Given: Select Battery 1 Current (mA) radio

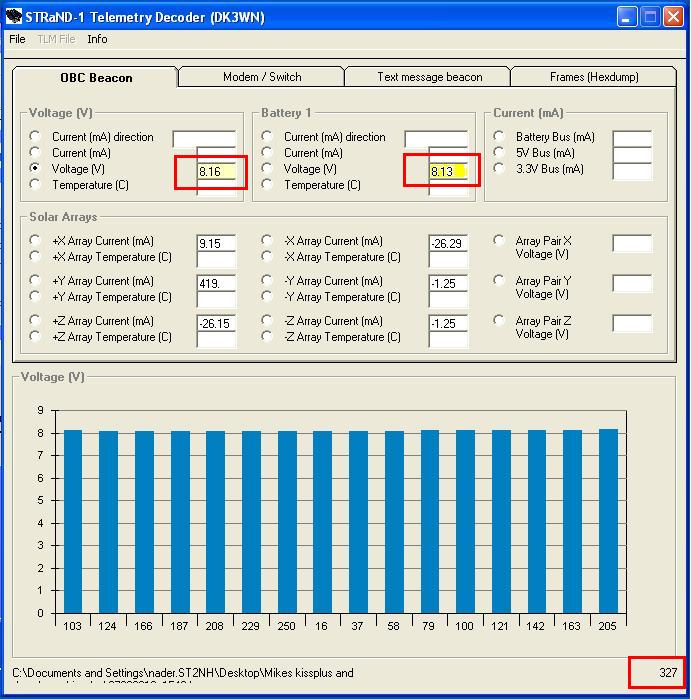Looking at the screenshot, I should point(267,152).
